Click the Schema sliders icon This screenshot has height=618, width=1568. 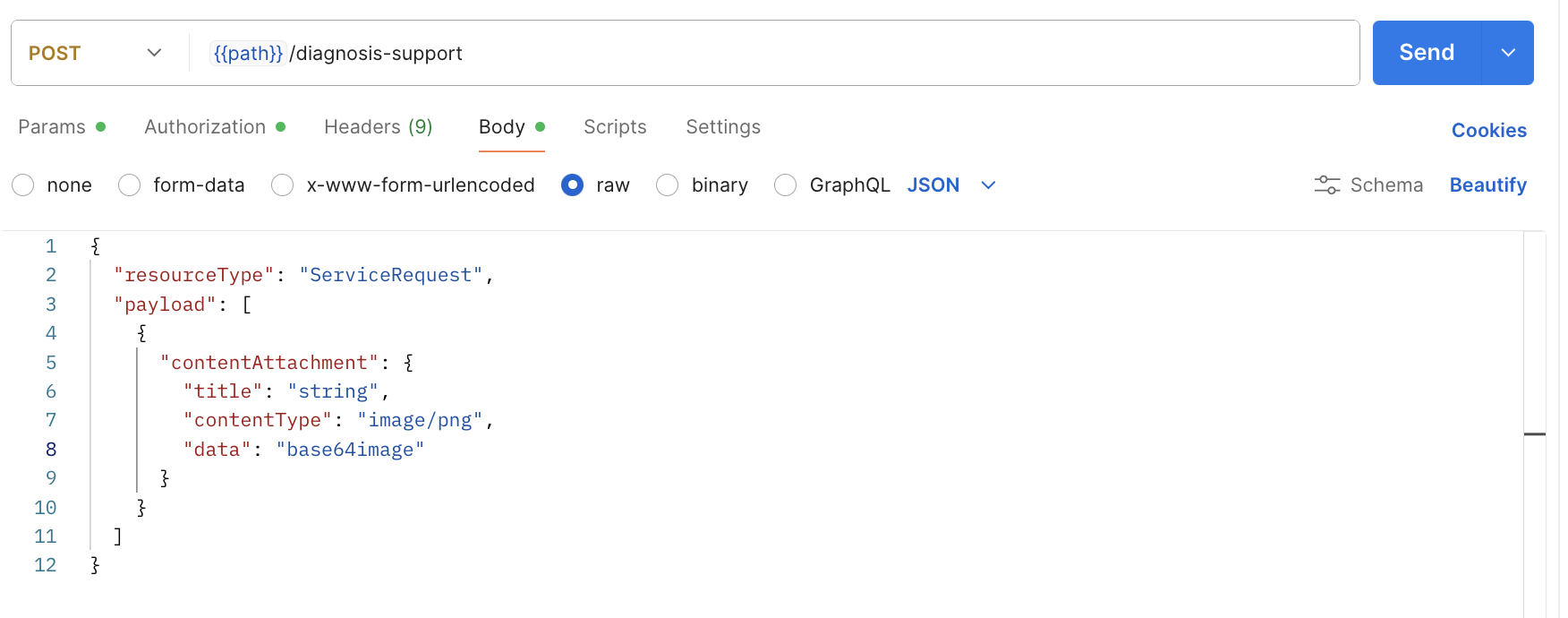(x=1326, y=185)
